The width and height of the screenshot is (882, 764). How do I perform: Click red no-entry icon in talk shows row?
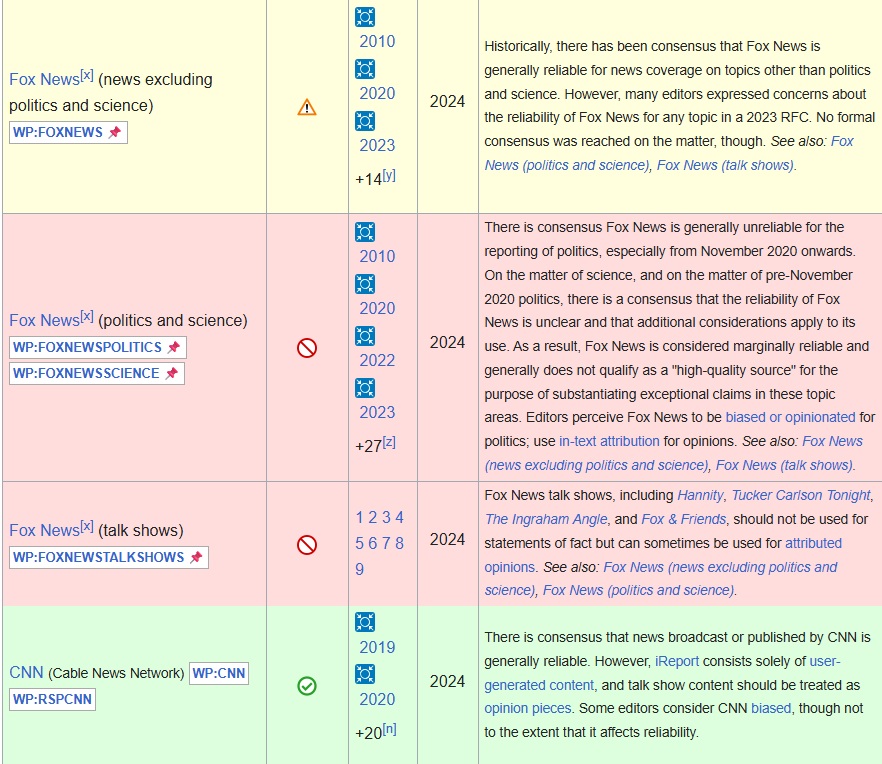(x=307, y=545)
